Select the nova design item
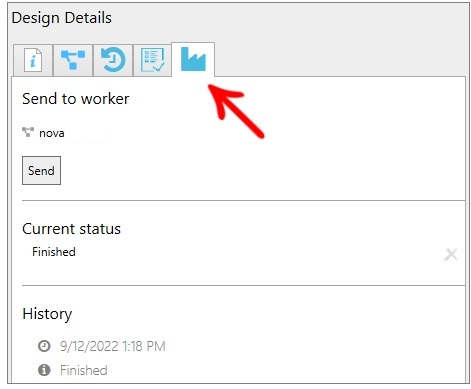The image size is (471, 389). [x=52, y=133]
